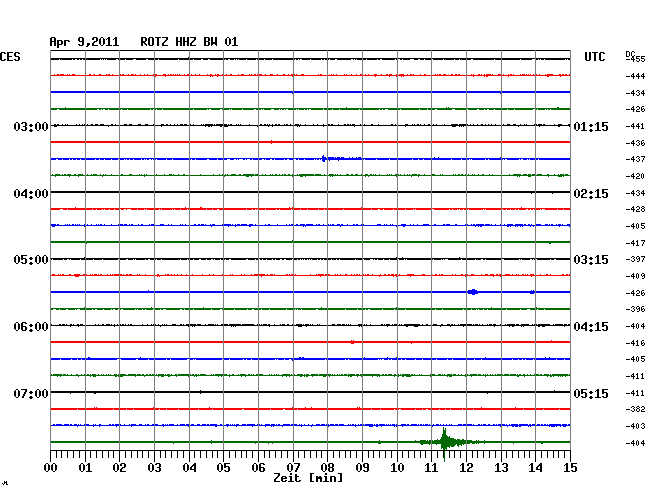Select minute tick label 12
650x494 pixels.
tap(466, 467)
